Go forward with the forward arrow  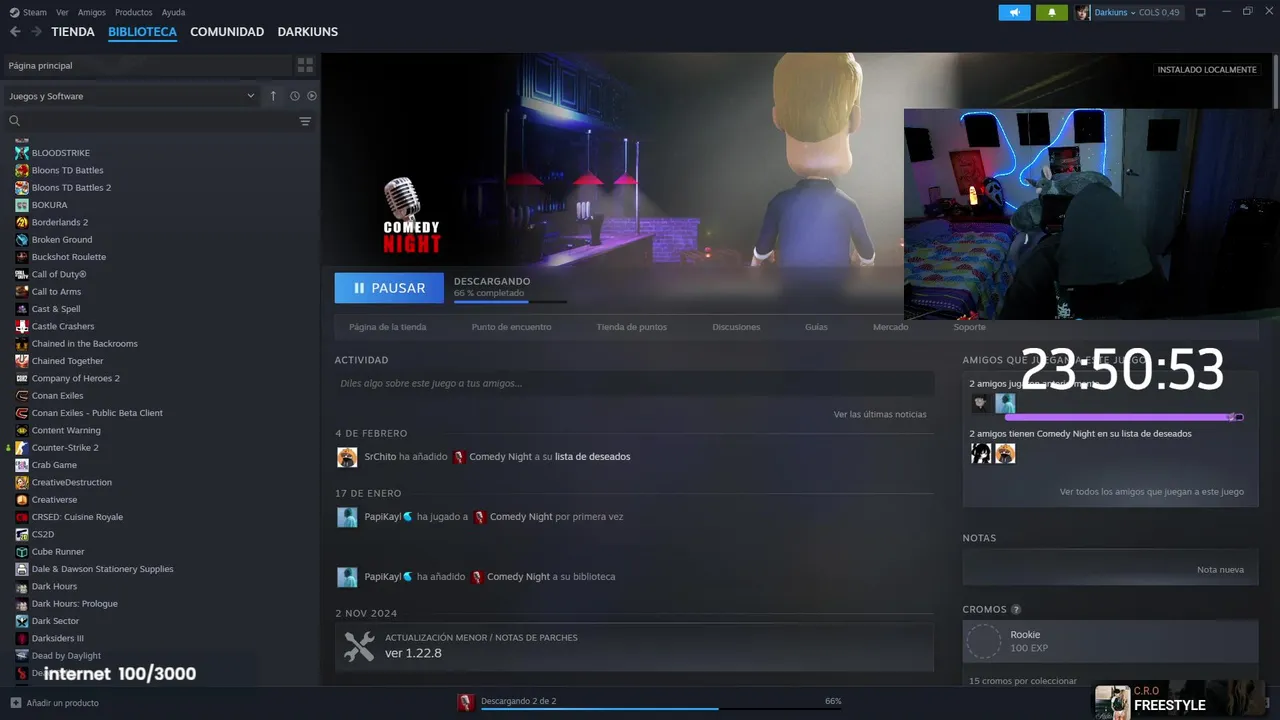[36, 32]
